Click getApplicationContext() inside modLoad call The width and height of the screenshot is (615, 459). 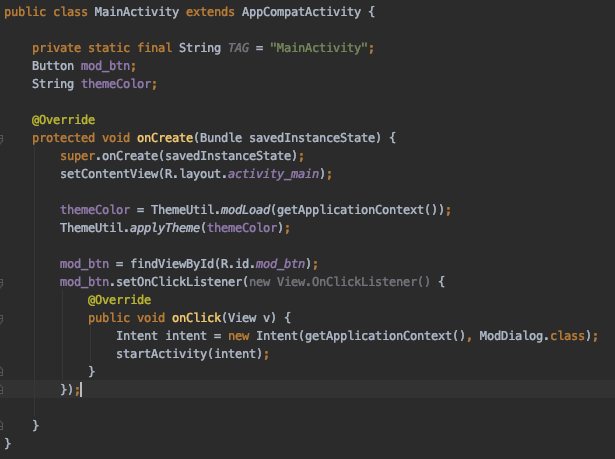(357, 210)
